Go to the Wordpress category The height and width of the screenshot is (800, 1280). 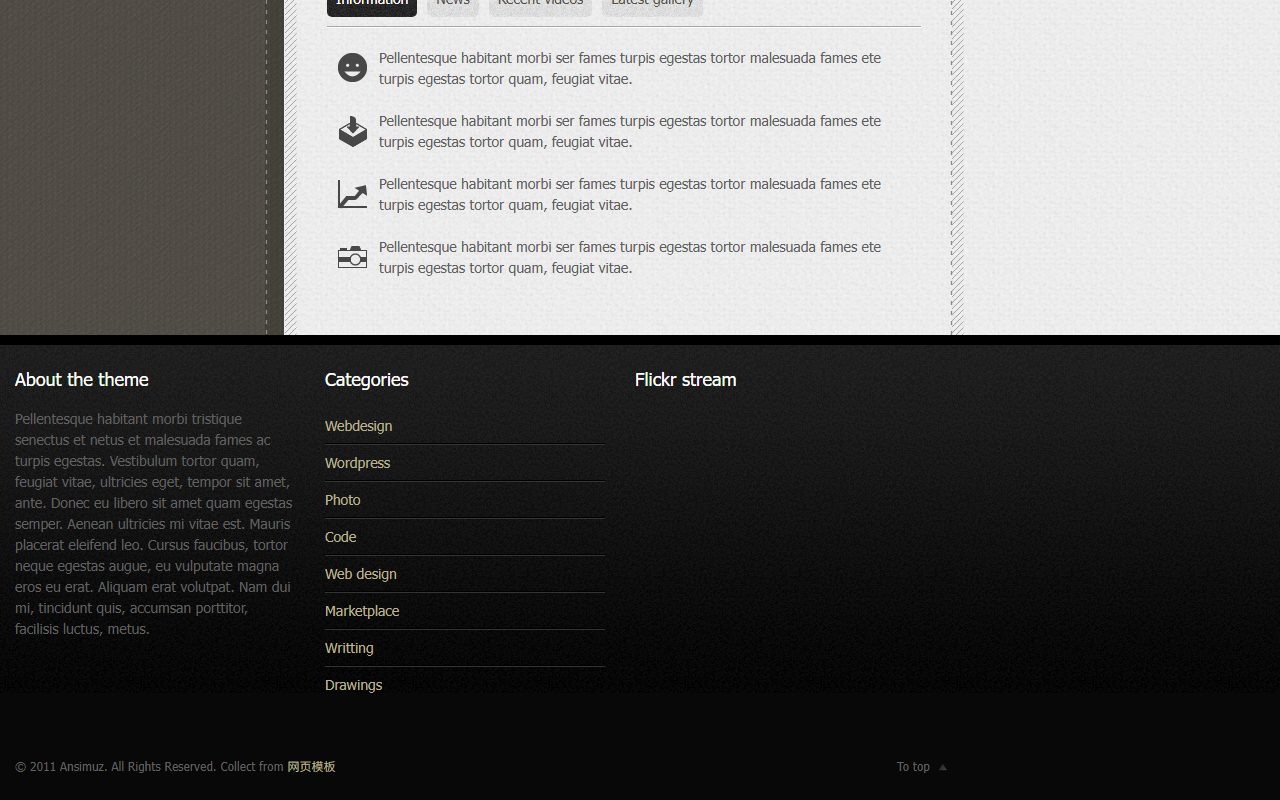click(357, 463)
